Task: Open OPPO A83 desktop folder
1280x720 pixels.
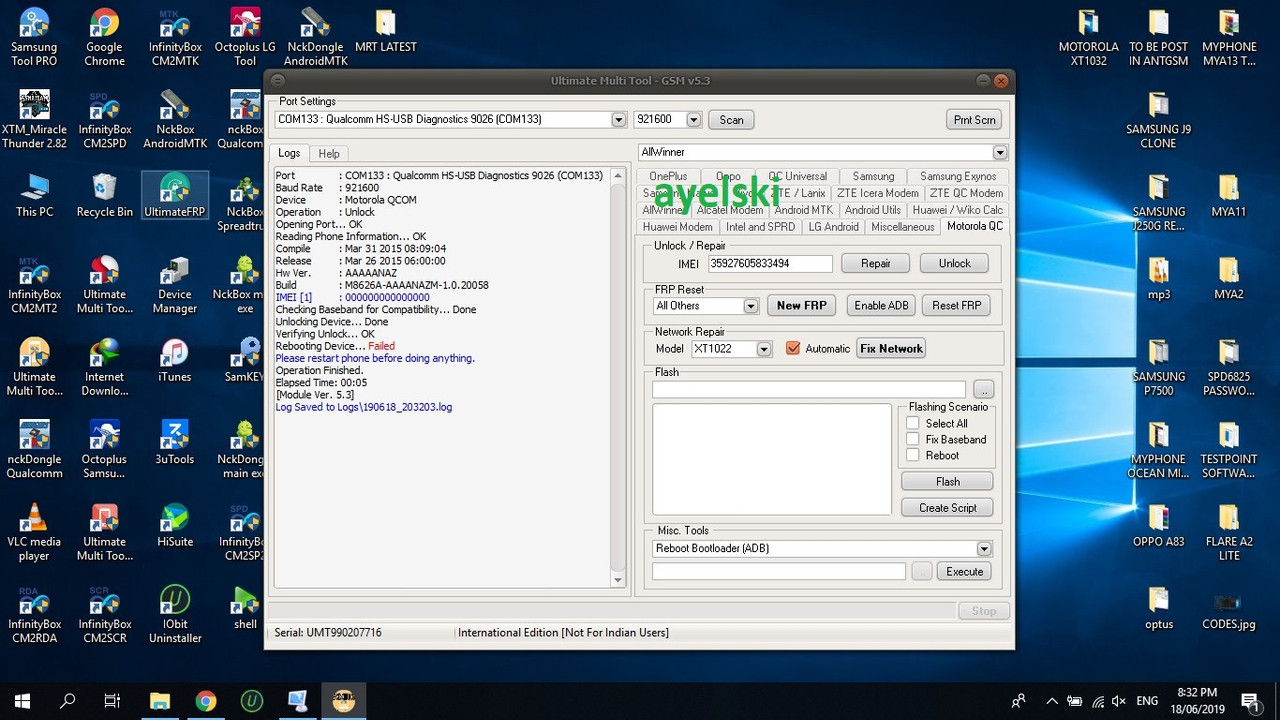Action: [1158, 525]
